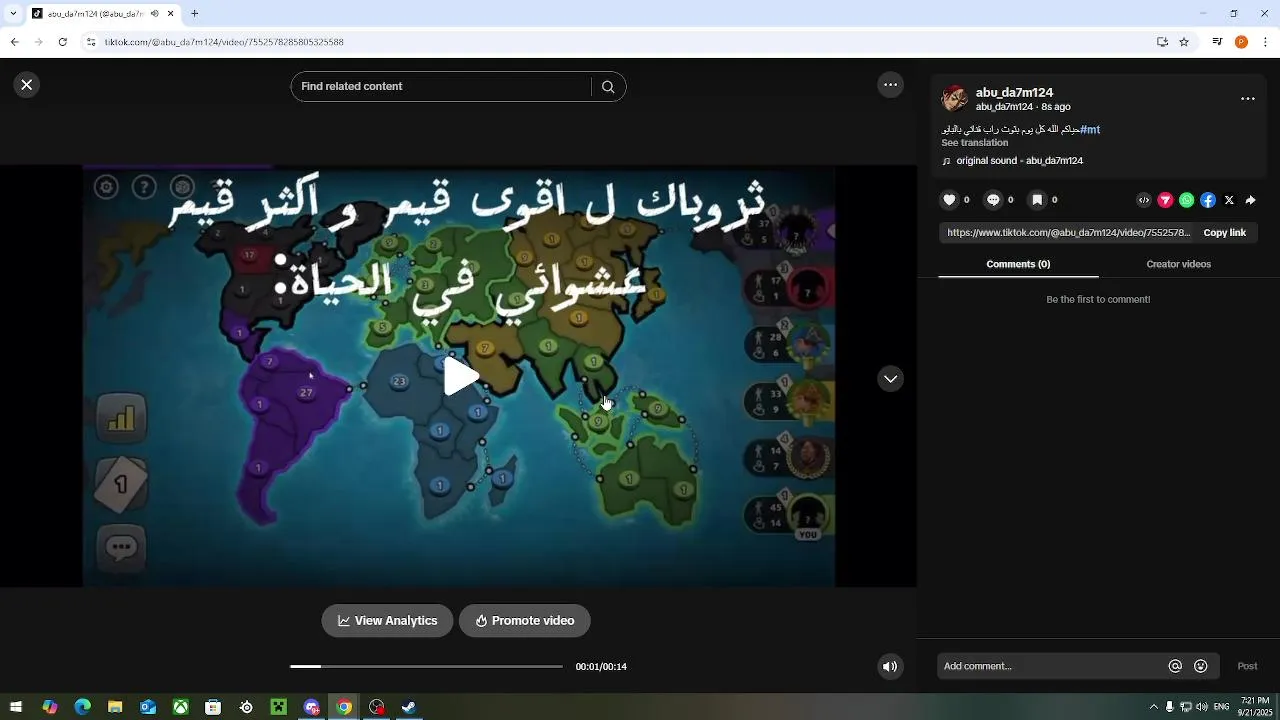Open the emoji picker in comment box
Image resolution: width=1280 pixels, height=720 pixels.
(1201, 666)
